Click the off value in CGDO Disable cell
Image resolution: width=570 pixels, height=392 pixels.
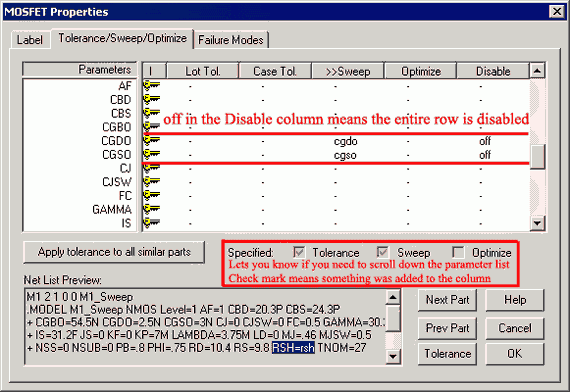tap(485, 141)
